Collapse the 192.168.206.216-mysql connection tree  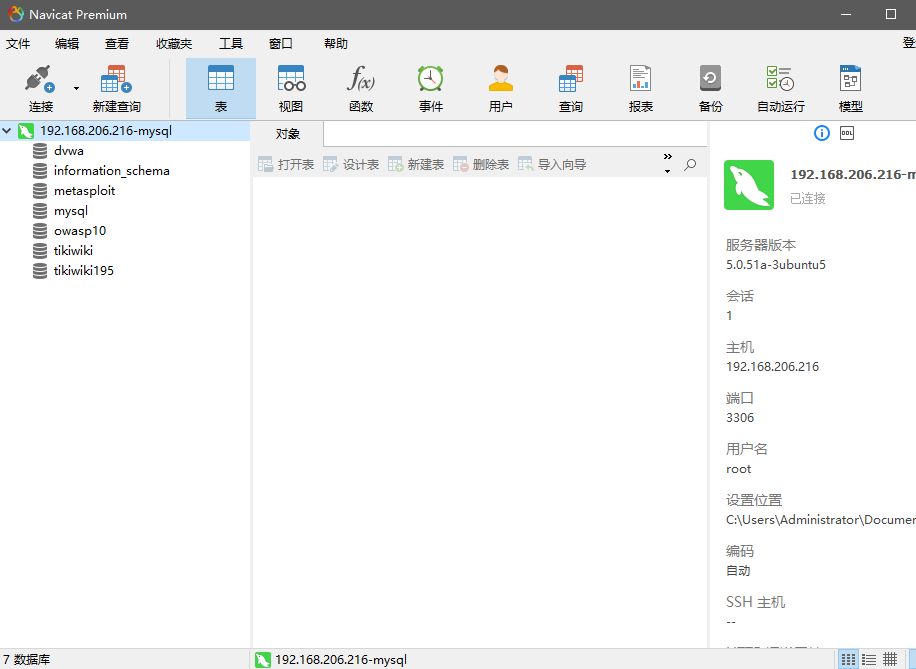click(x=8, y=130)
